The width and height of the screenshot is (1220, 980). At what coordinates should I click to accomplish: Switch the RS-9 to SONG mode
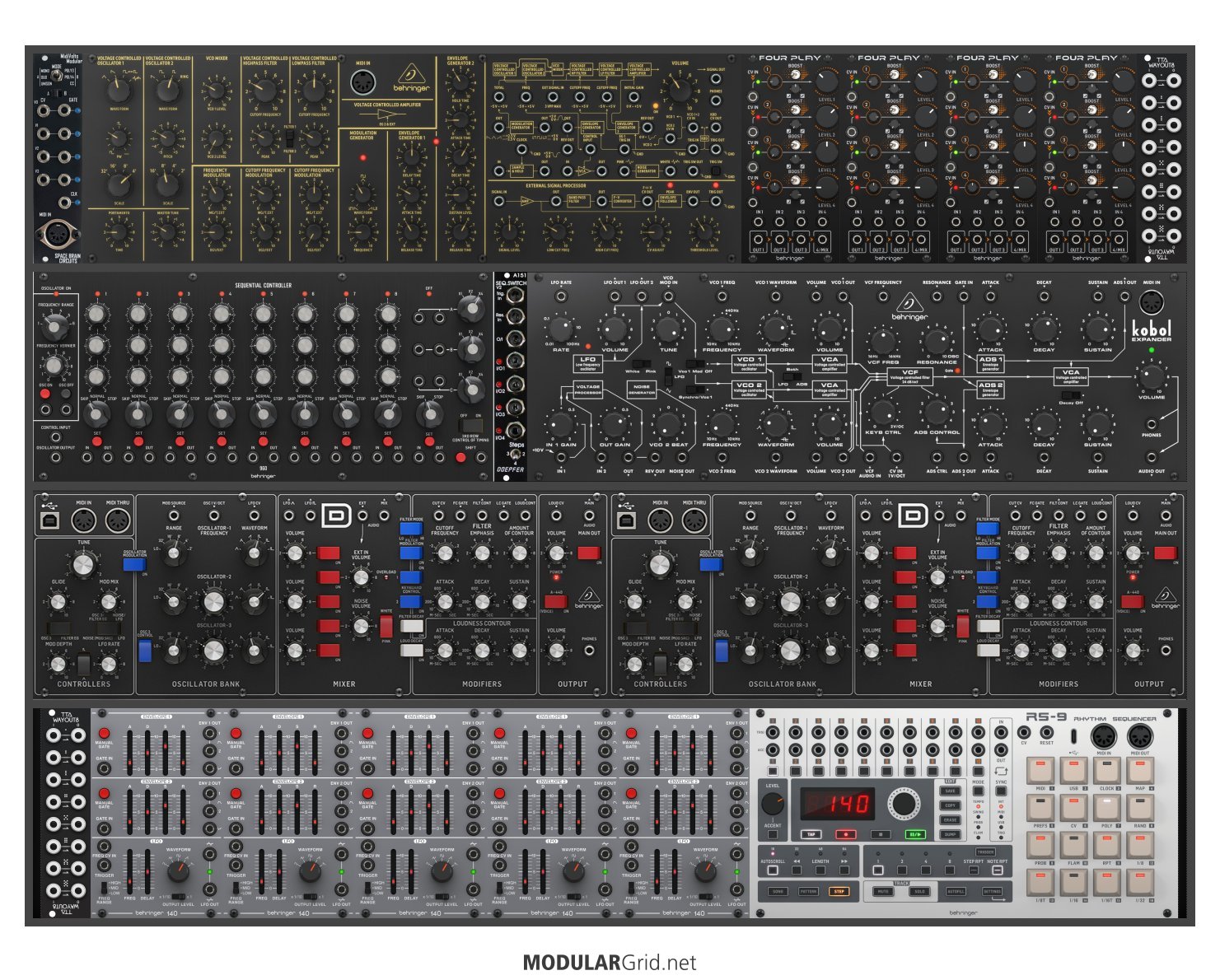778,891
